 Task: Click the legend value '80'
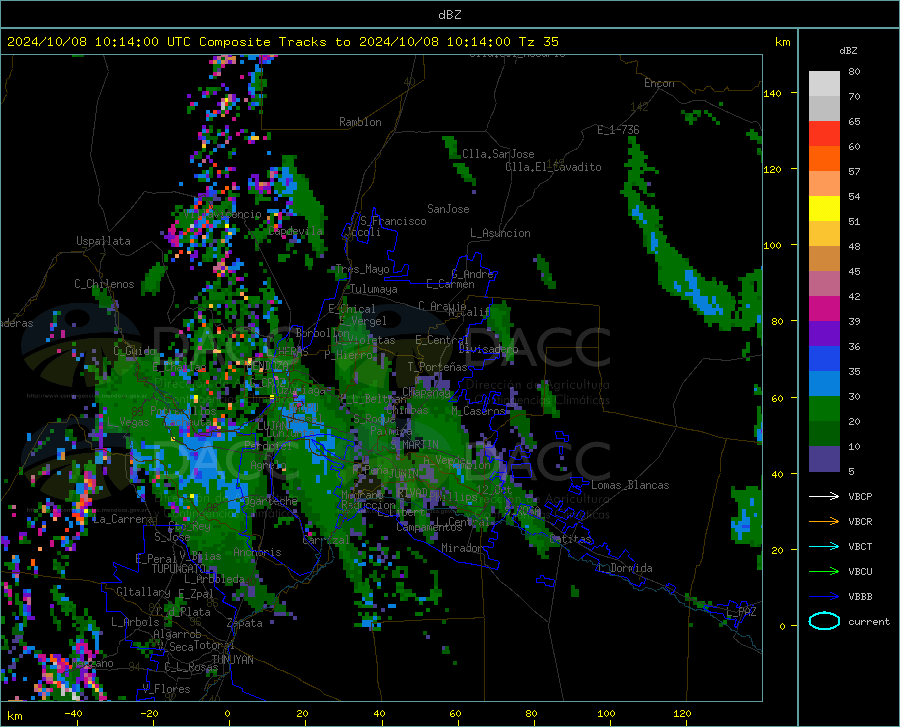854,72
